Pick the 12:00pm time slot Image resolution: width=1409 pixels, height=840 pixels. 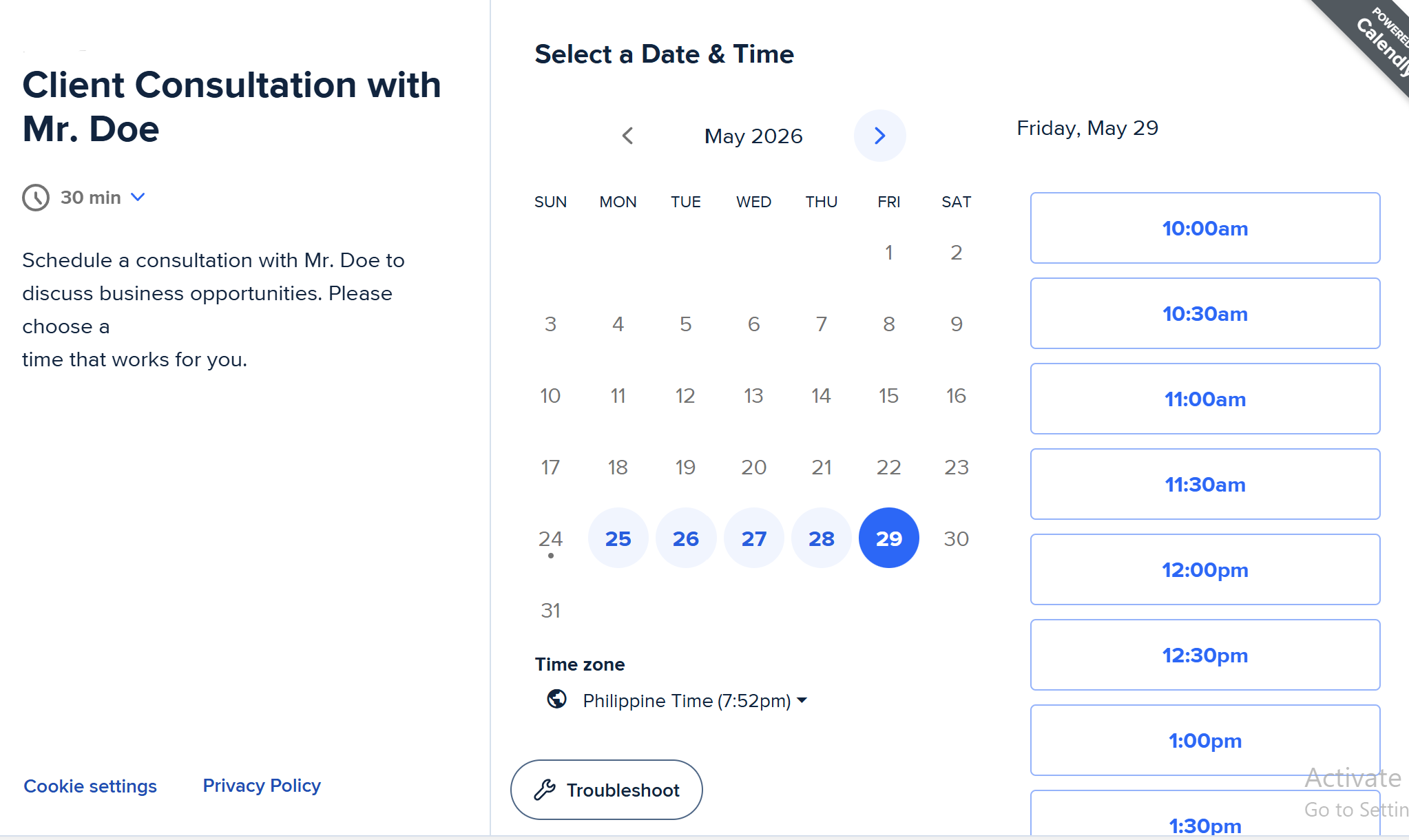coord(1205,569)
